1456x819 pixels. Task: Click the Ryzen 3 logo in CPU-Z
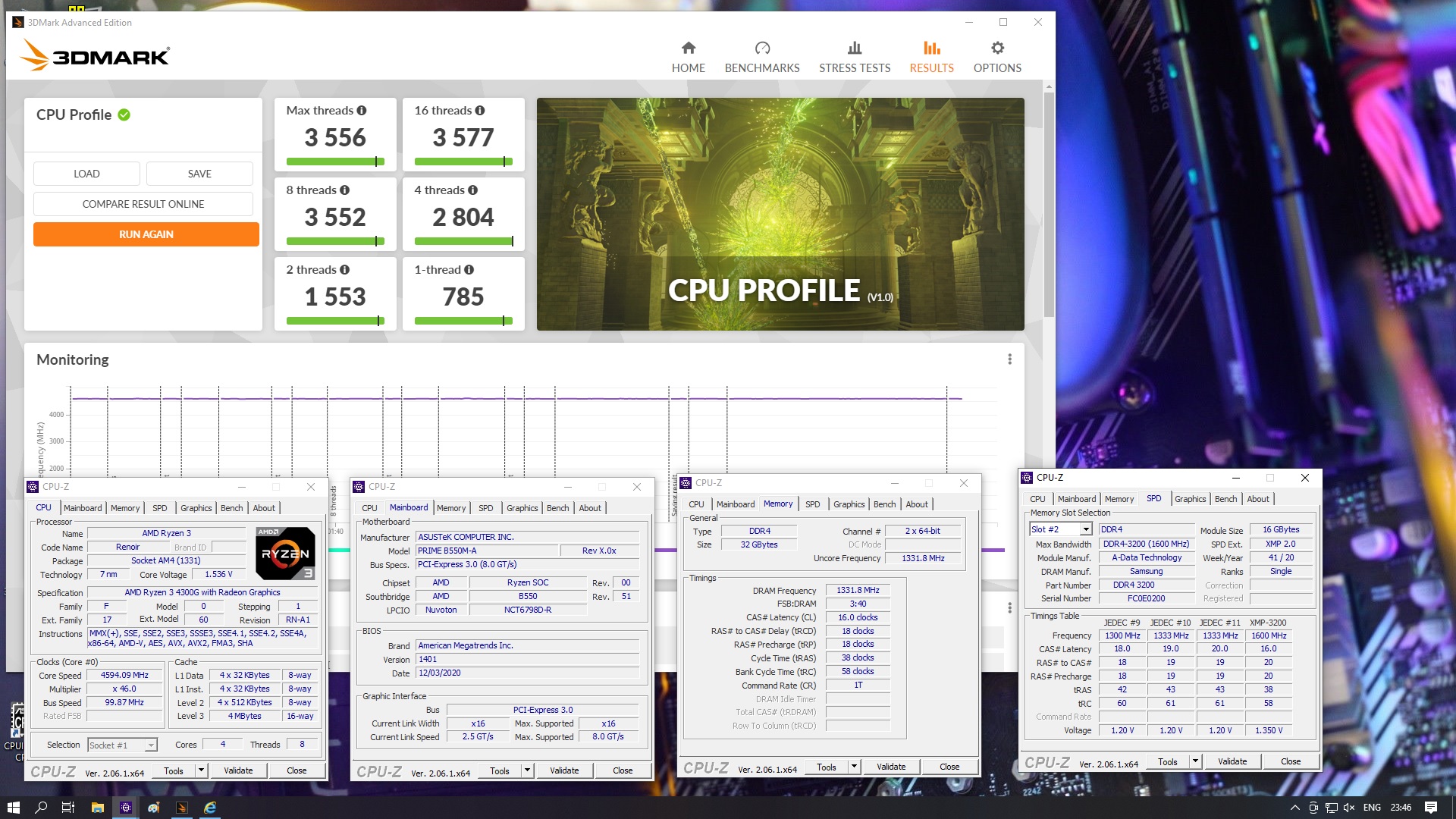coord(285,553)
